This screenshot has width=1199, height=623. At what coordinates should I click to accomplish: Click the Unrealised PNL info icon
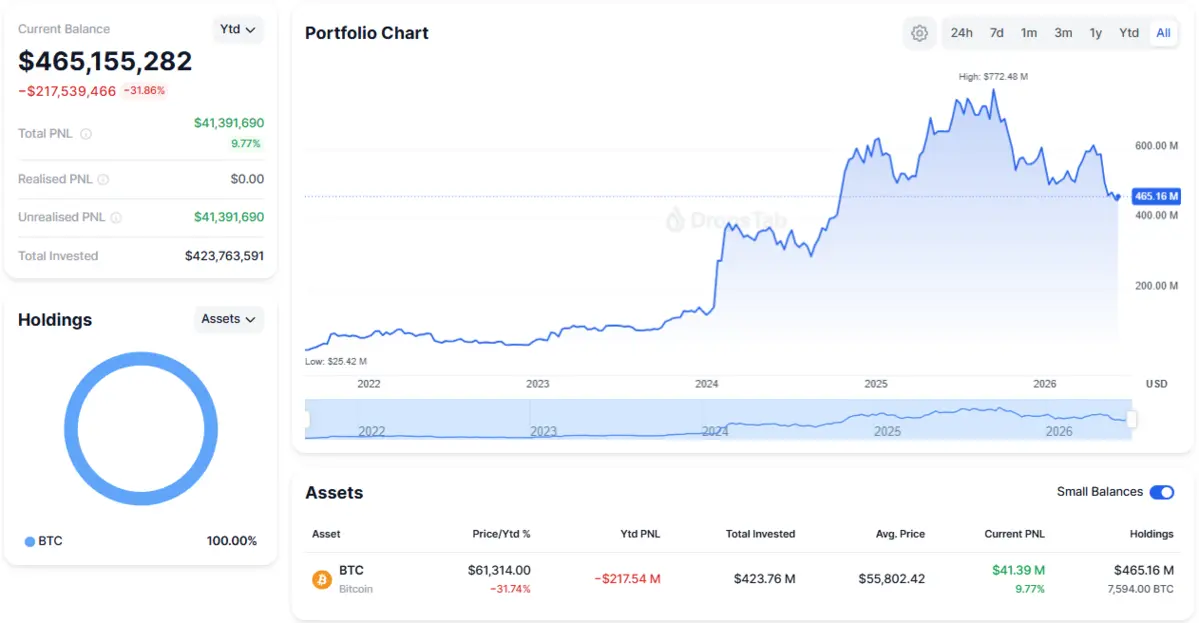point(116,218)
